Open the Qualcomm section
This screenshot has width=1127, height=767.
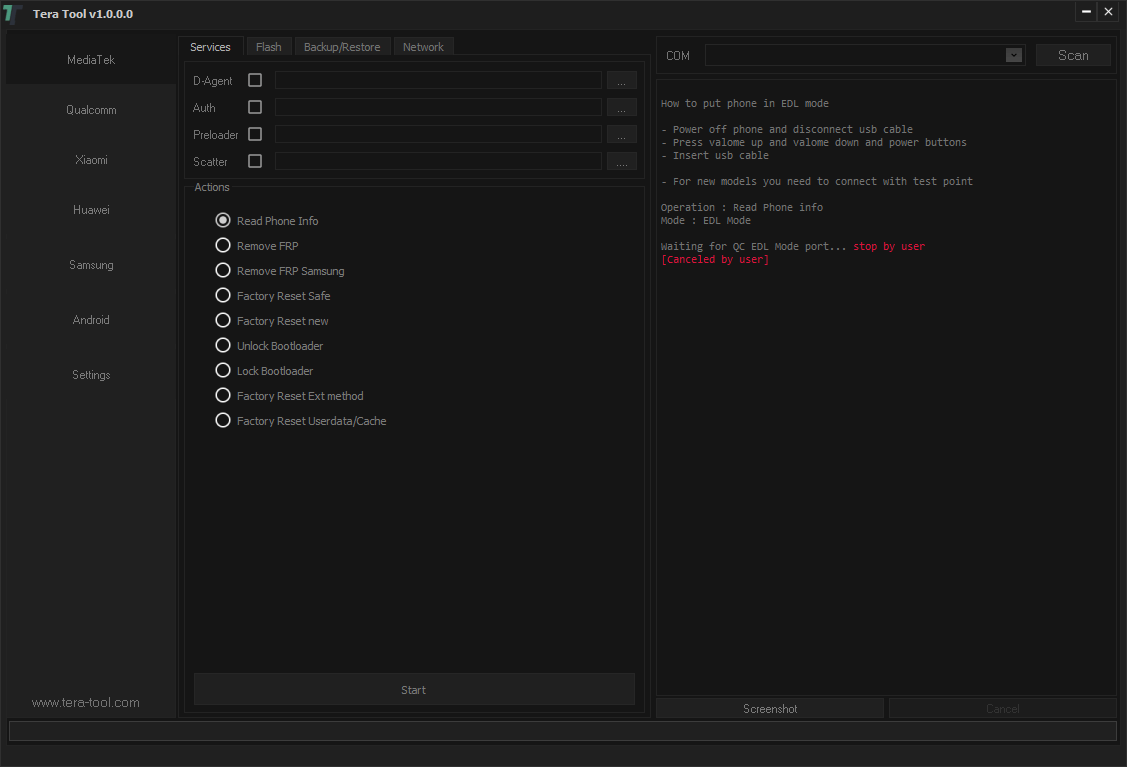pyautogui.click(x=90, y=109)
